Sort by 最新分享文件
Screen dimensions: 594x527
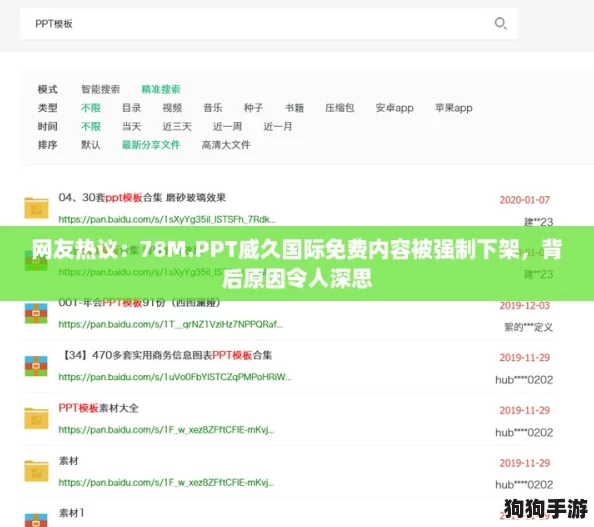[151, 145]
